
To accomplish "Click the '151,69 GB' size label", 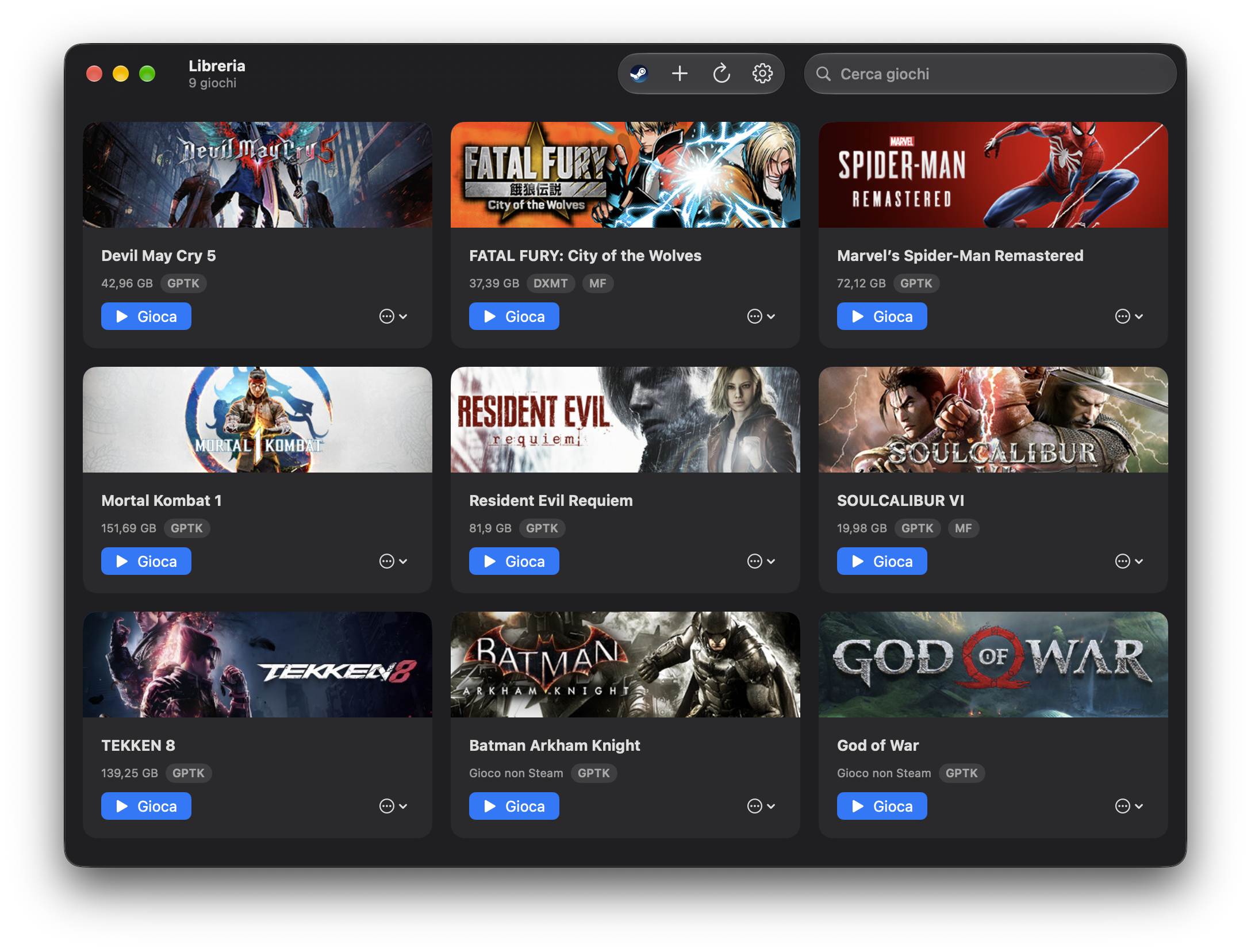I will [x=129, y=528].
